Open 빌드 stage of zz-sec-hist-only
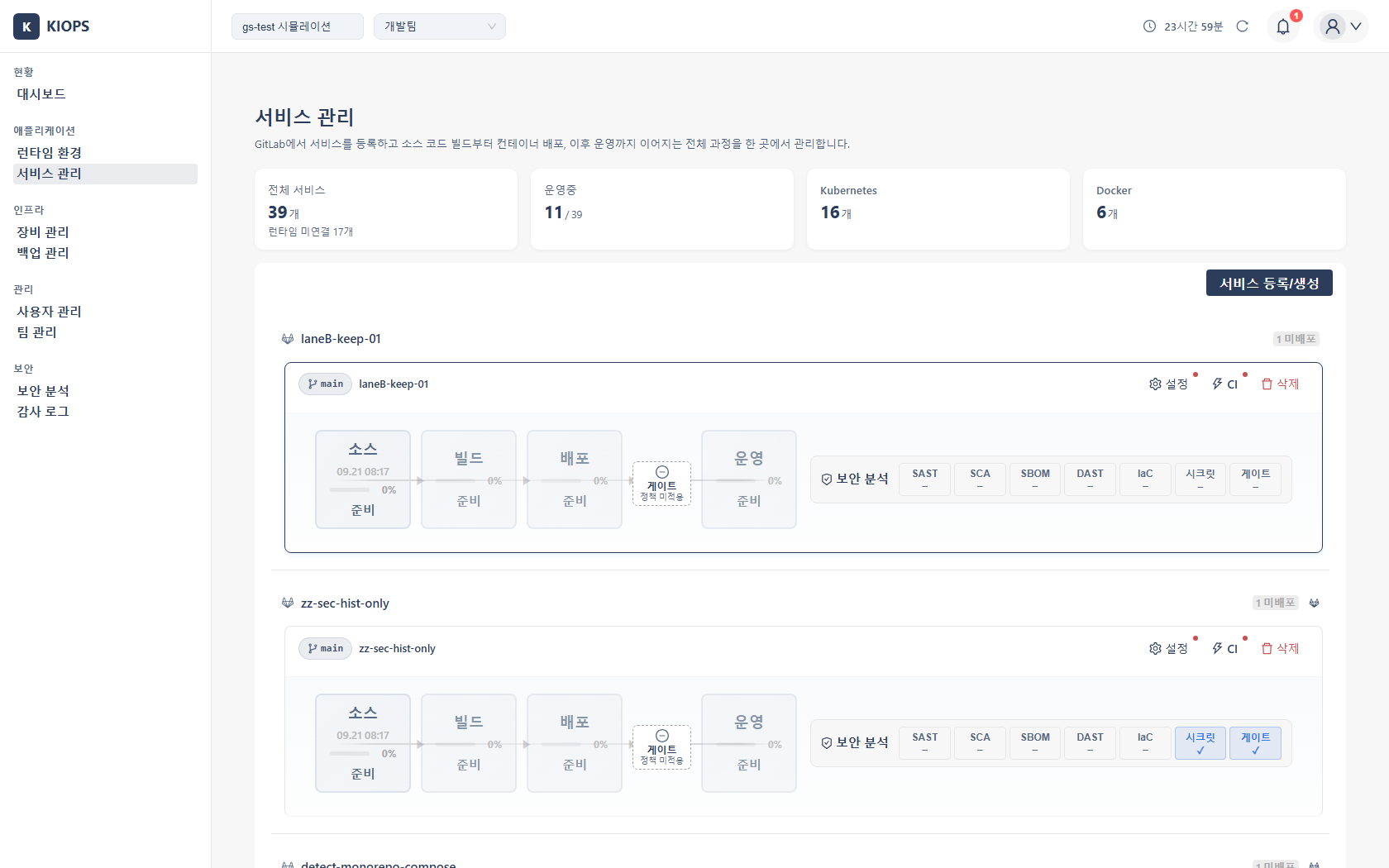Image resolution: width=1389 pixels, height=868 pixels. 469,743
